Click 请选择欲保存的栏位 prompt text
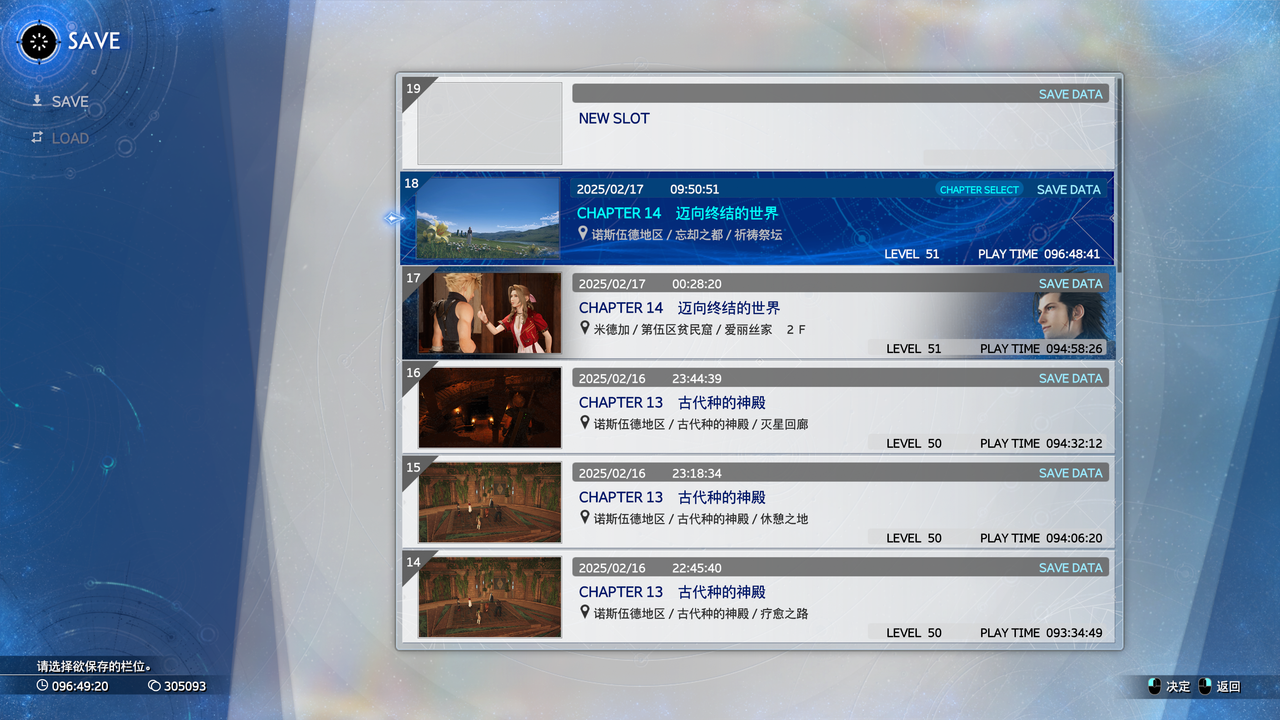This screenshot has width=1280, height=720. [x=94, y=666]
